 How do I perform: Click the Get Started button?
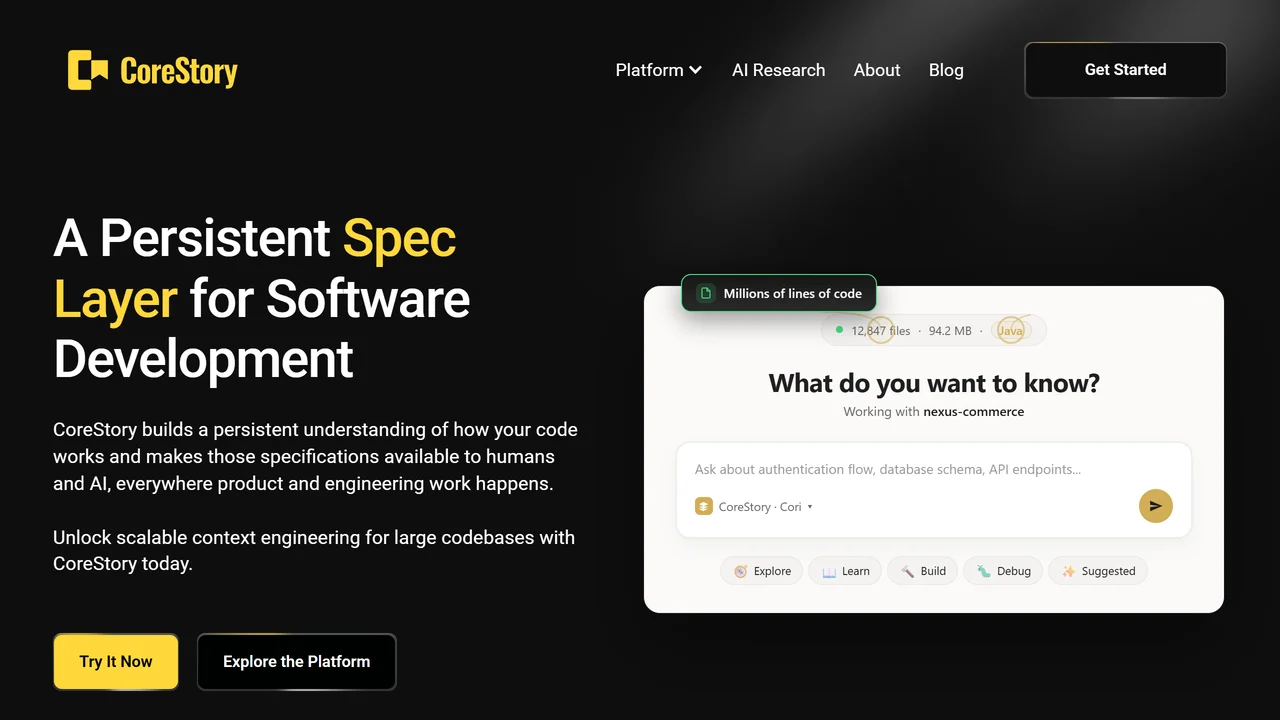[1126, 70]
